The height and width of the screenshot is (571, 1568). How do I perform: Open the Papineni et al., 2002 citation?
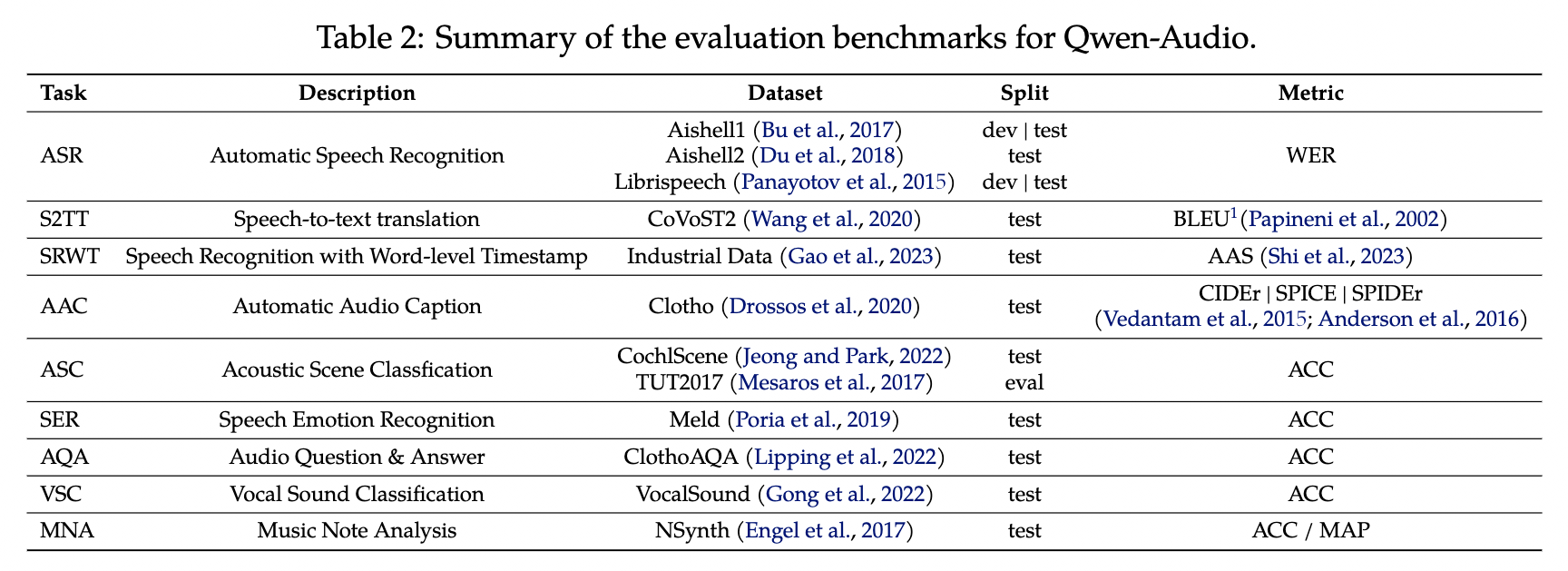coord(1343,219)
